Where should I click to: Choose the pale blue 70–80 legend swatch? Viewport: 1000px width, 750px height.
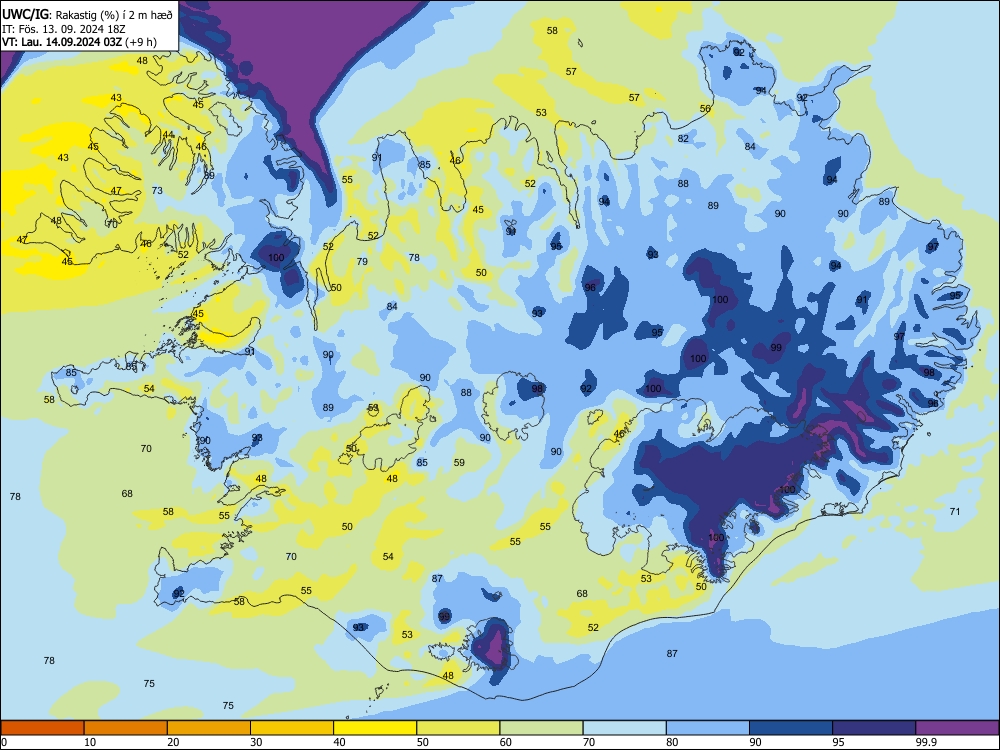point(625,728)
